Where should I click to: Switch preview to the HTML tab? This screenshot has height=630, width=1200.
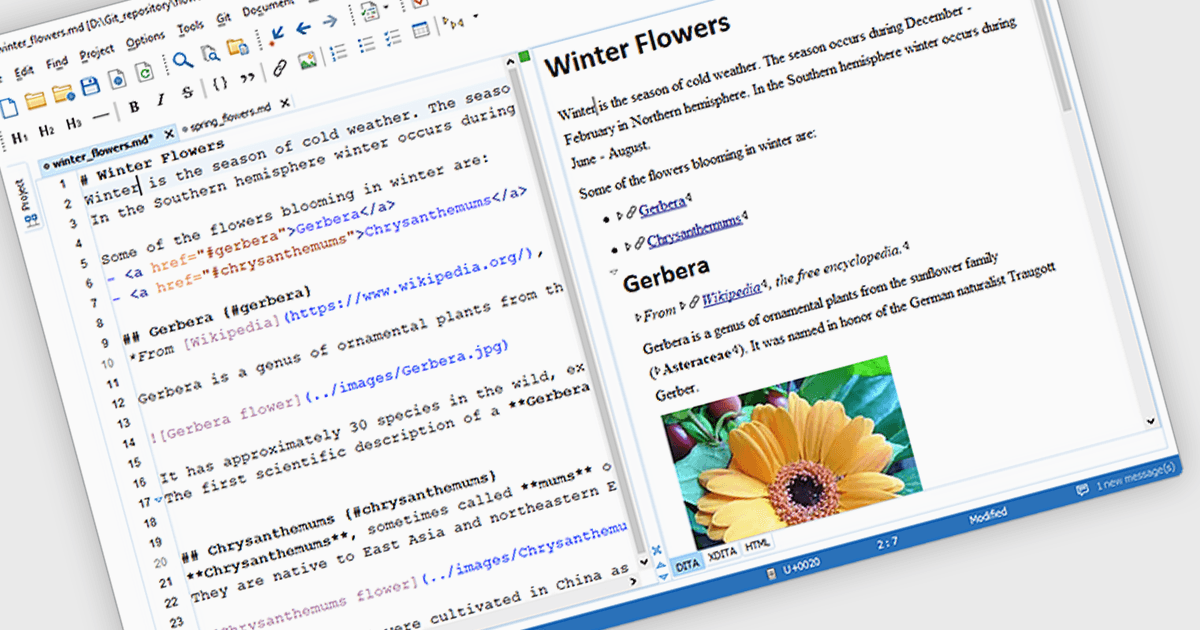click(x=757, y=545)
